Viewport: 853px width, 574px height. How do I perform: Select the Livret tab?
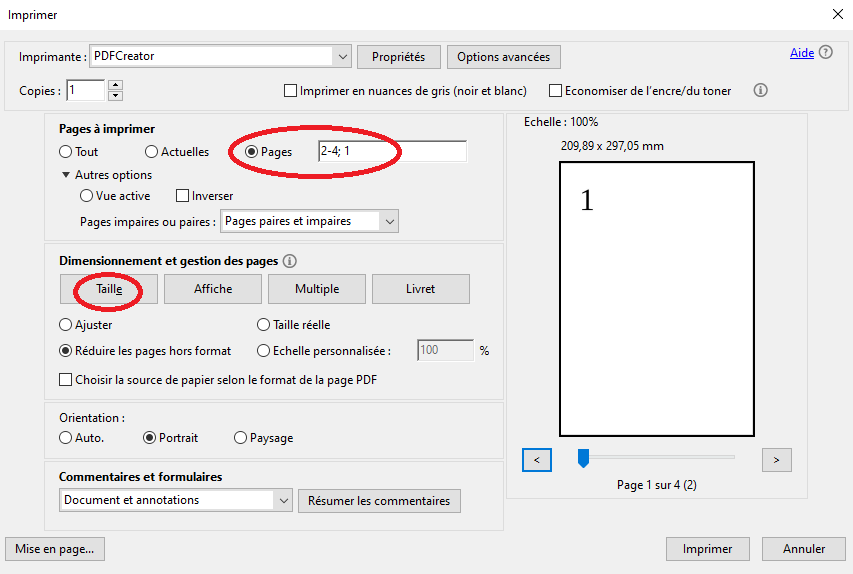(x=421, y=289)
